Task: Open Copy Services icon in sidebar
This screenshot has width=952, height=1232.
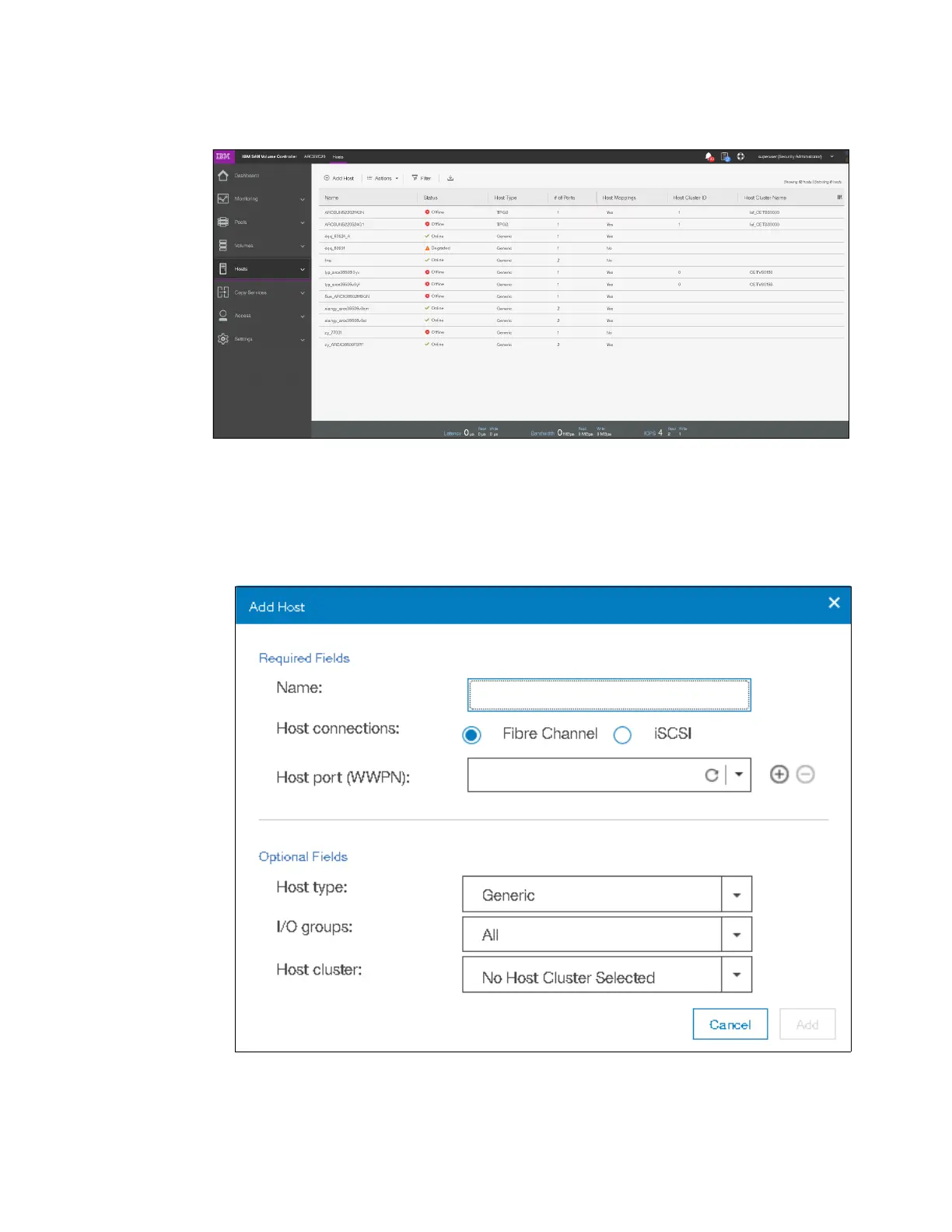Action: pos(223,292)
